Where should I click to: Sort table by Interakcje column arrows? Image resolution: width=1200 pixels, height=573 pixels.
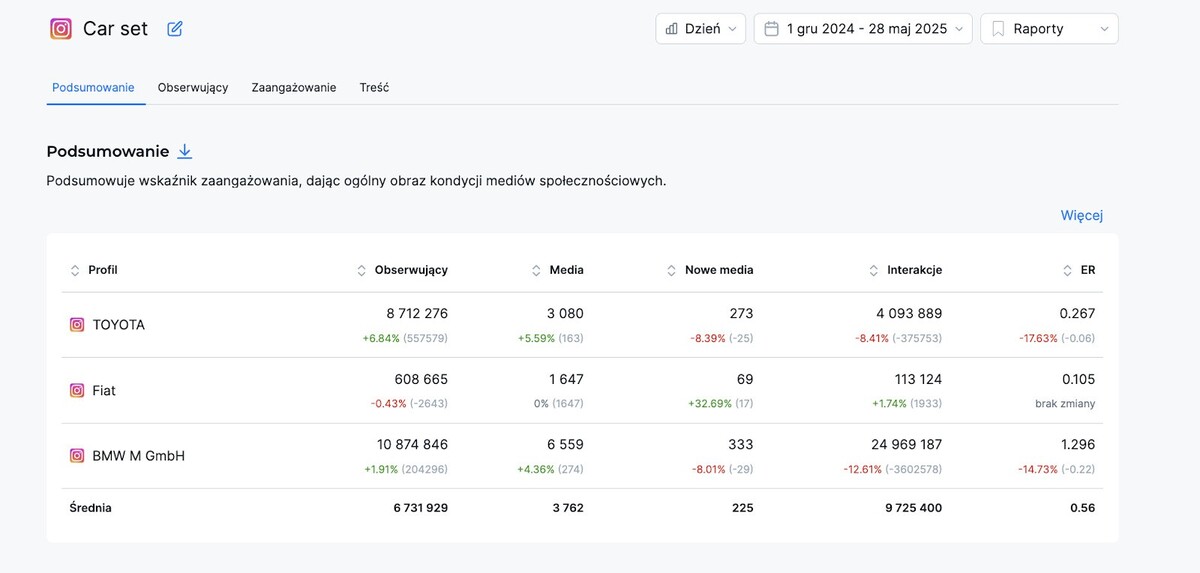[874, 270]
